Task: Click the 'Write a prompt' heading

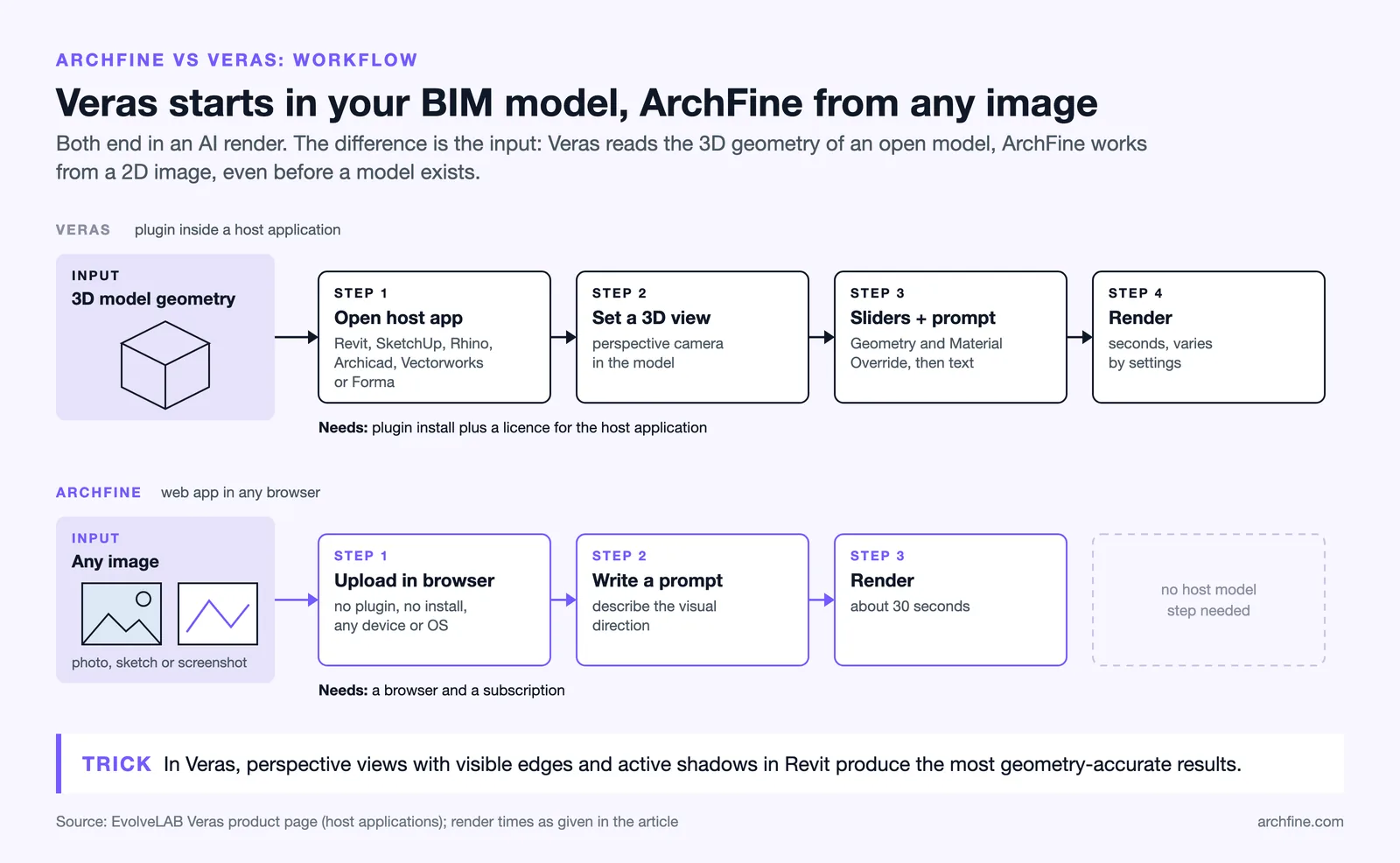Action: (x=657, y=580)
